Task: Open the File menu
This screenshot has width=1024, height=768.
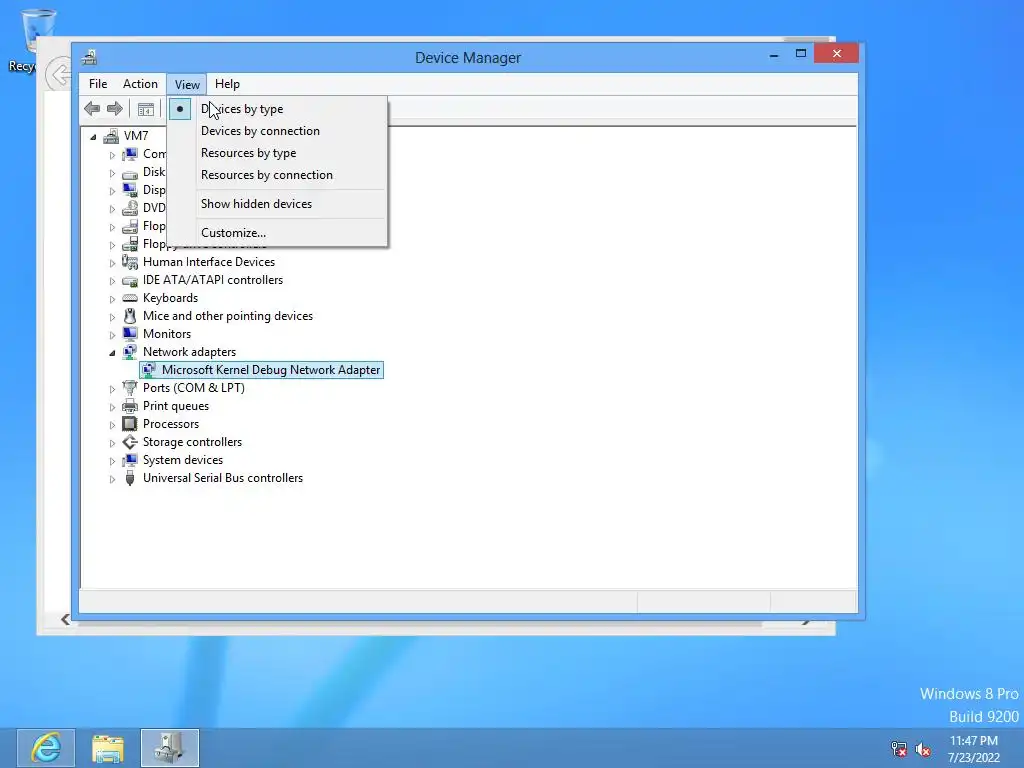Action: pos(98,84)
